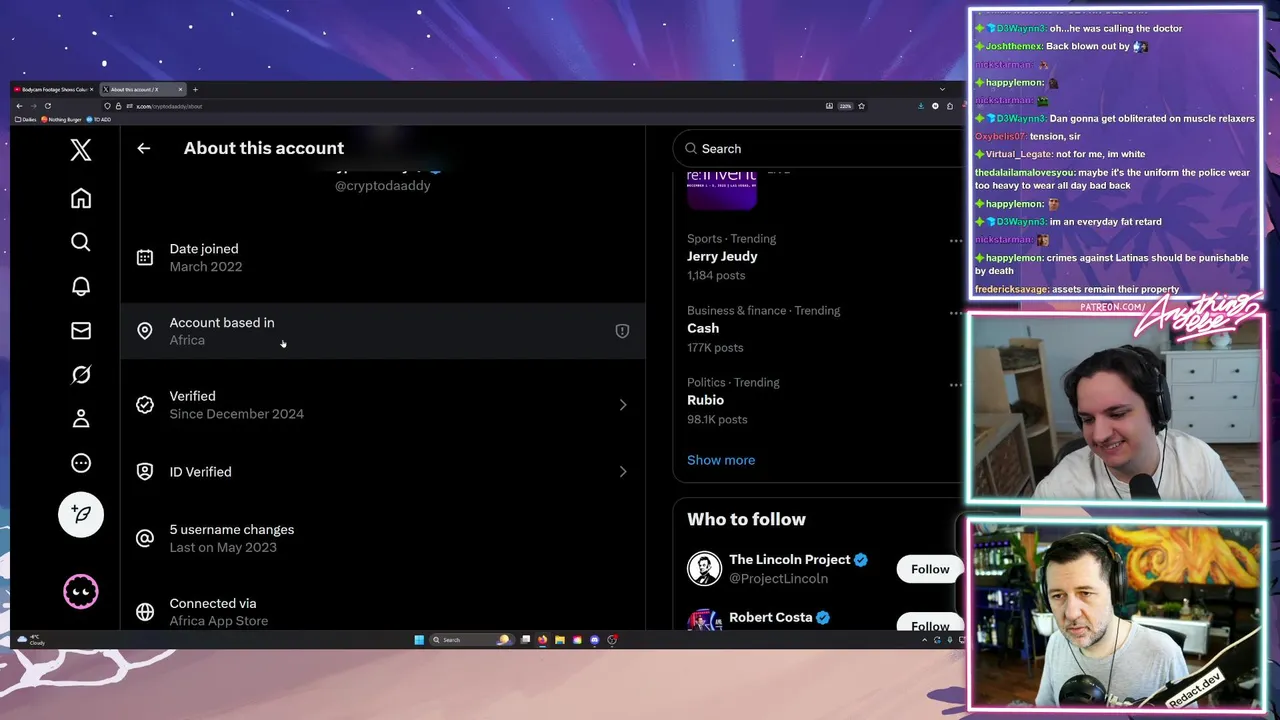Expand the Verified Since December 2024 row
Viewport: 1280px width, 720px height.
tap(383, 405)
